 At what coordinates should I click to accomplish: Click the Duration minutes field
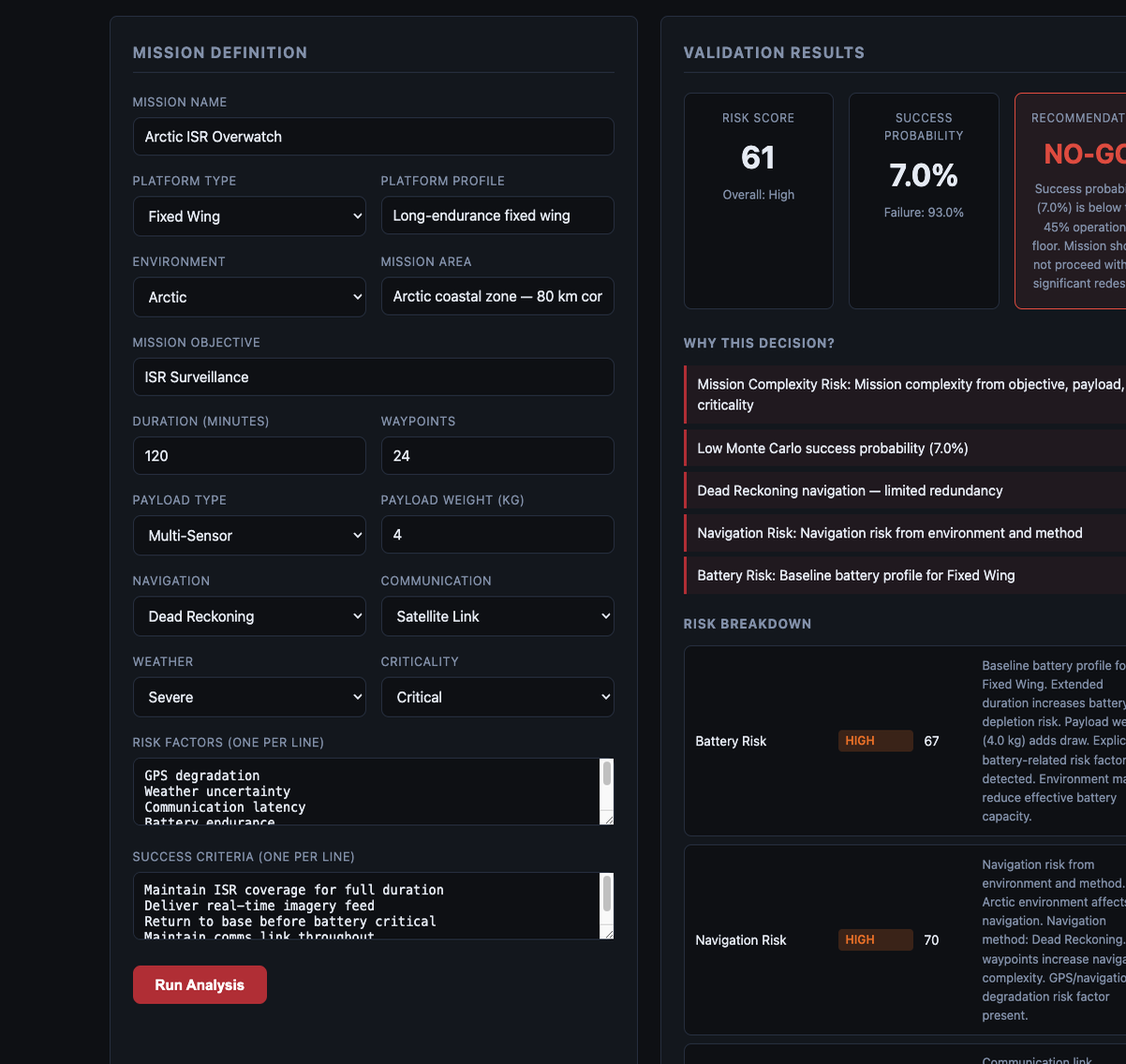click(x=249, y=455)
